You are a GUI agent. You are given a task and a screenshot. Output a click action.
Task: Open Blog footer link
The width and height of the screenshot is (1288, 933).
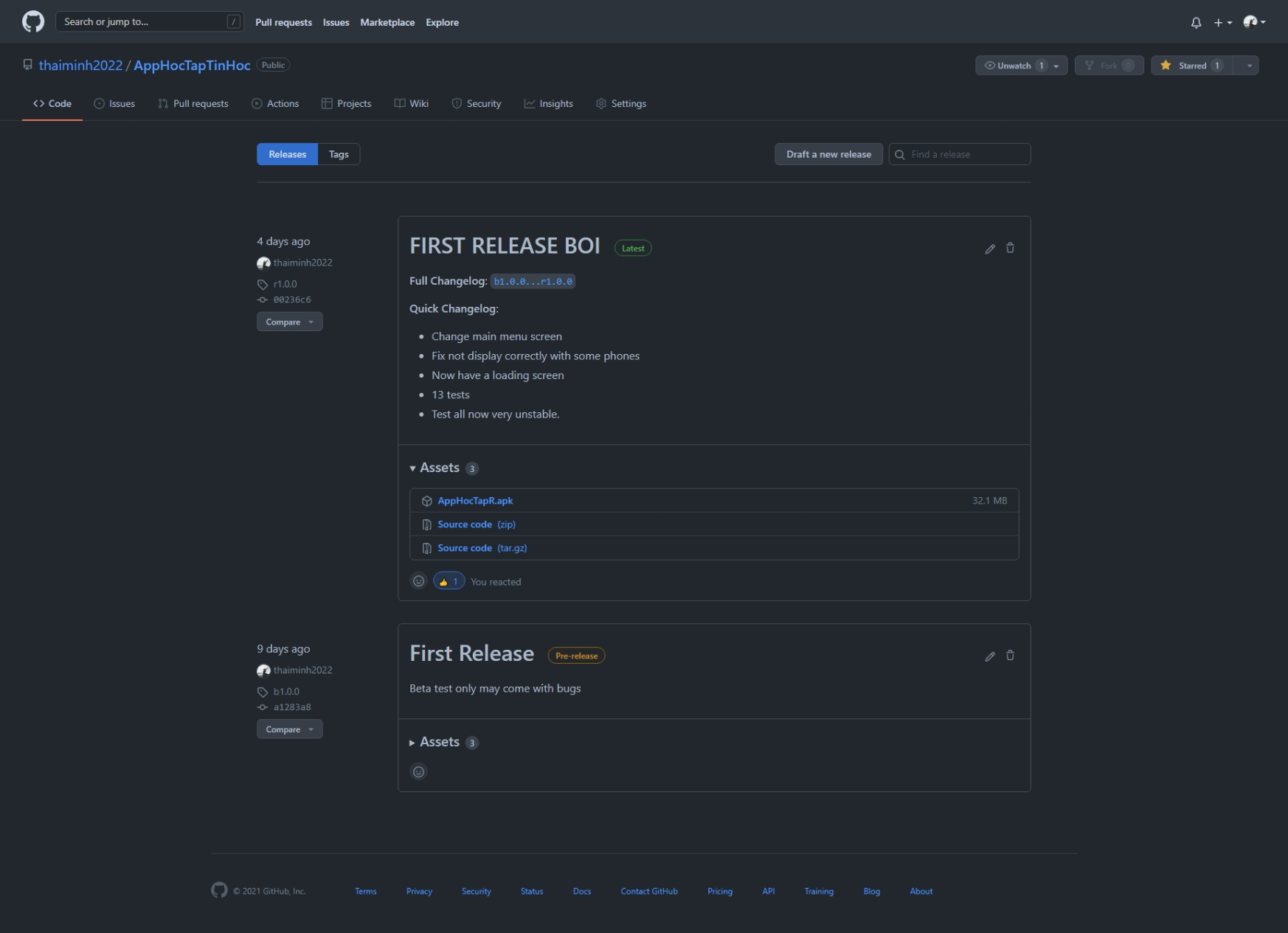click(872, 891)
